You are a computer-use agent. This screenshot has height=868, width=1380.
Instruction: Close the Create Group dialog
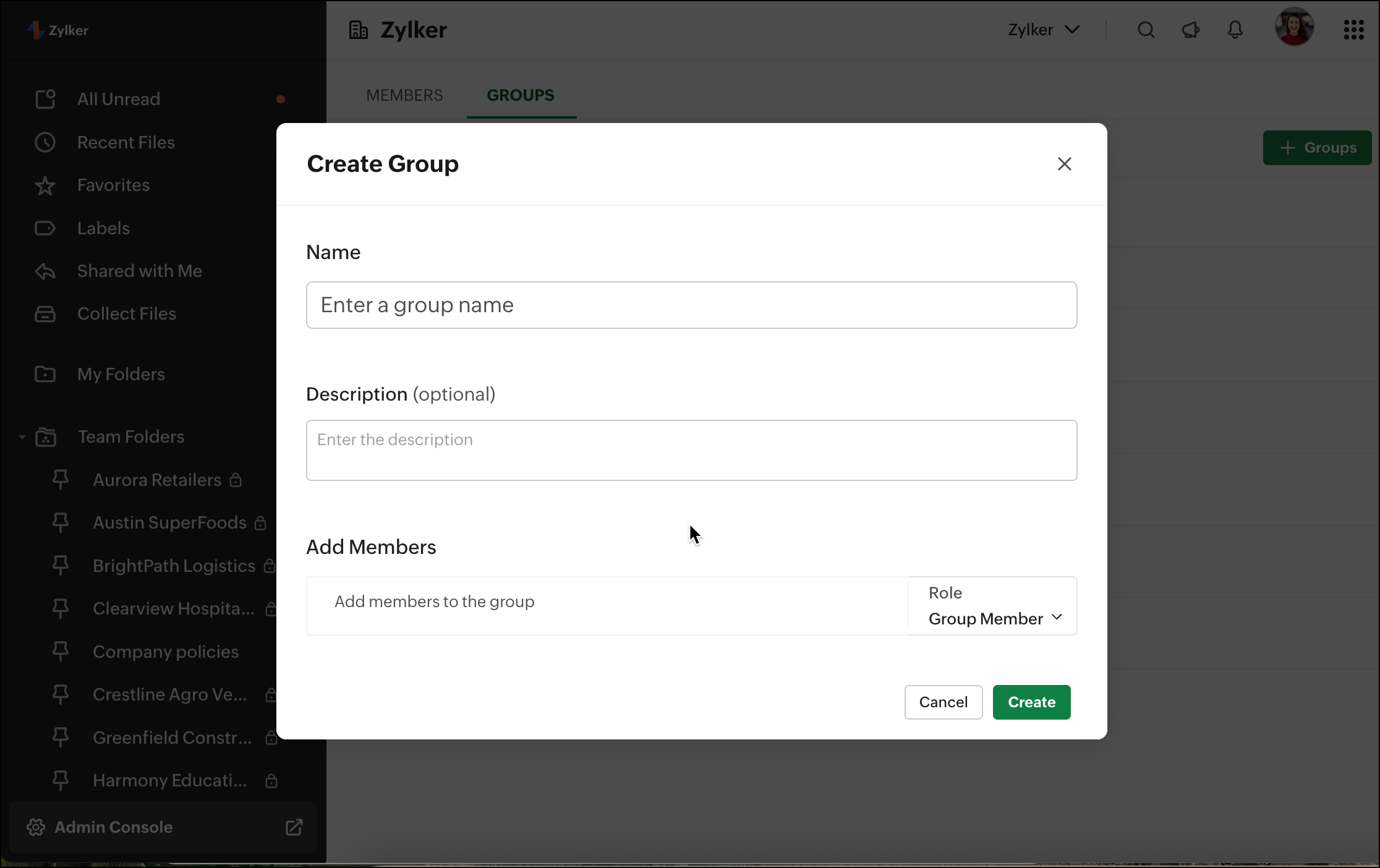point(1064,164)
